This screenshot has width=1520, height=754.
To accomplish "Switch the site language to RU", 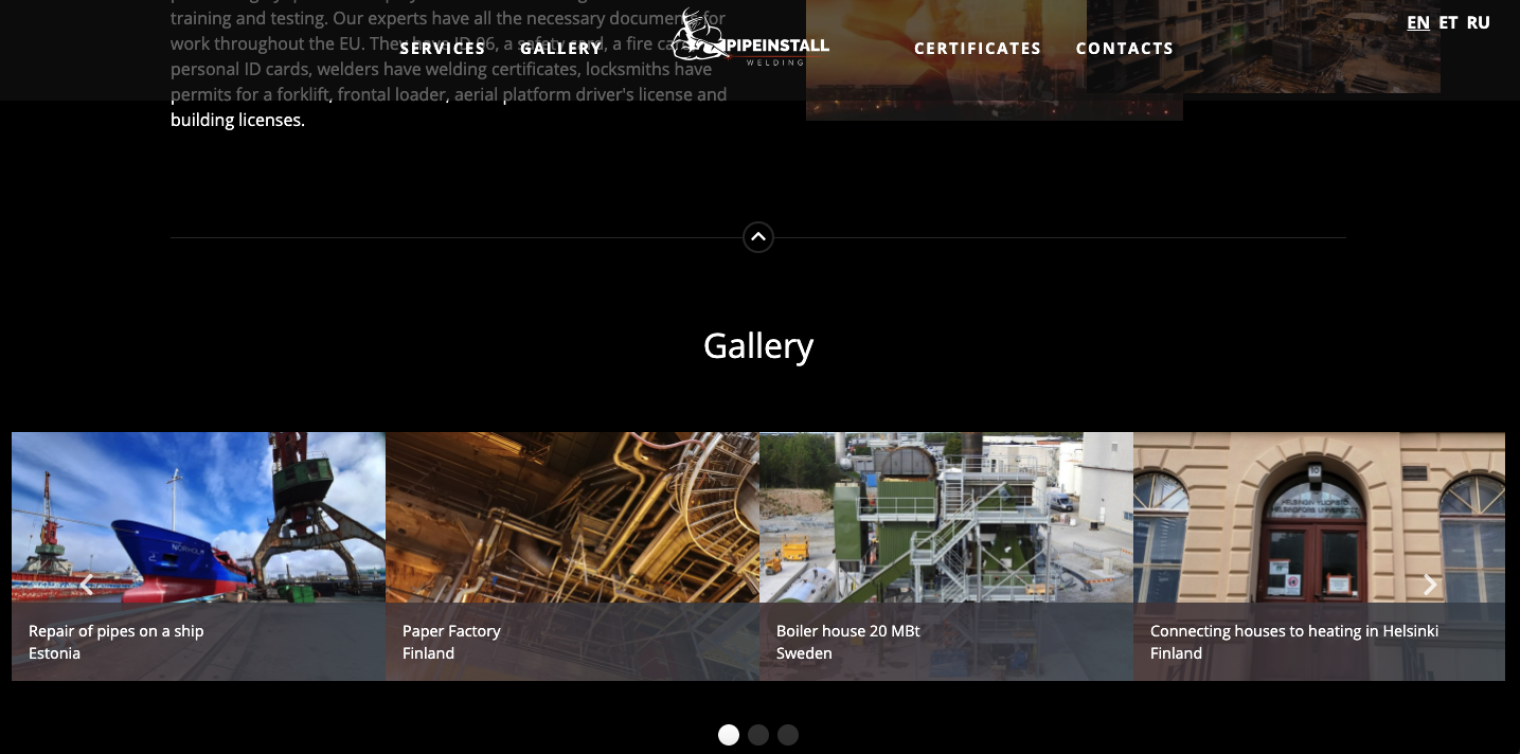I will coord(1479,21).
